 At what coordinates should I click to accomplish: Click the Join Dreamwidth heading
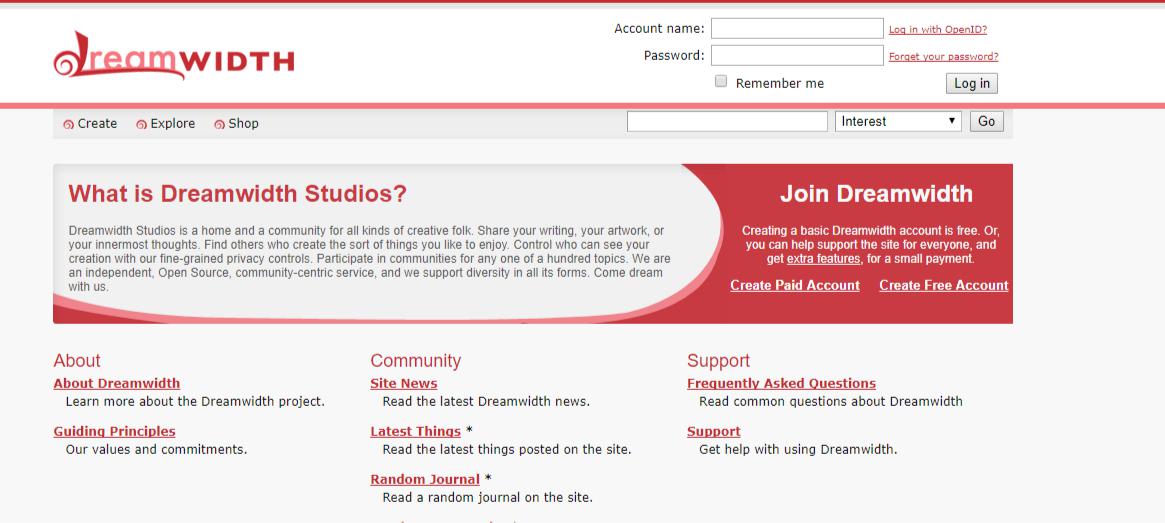point(876,194)
